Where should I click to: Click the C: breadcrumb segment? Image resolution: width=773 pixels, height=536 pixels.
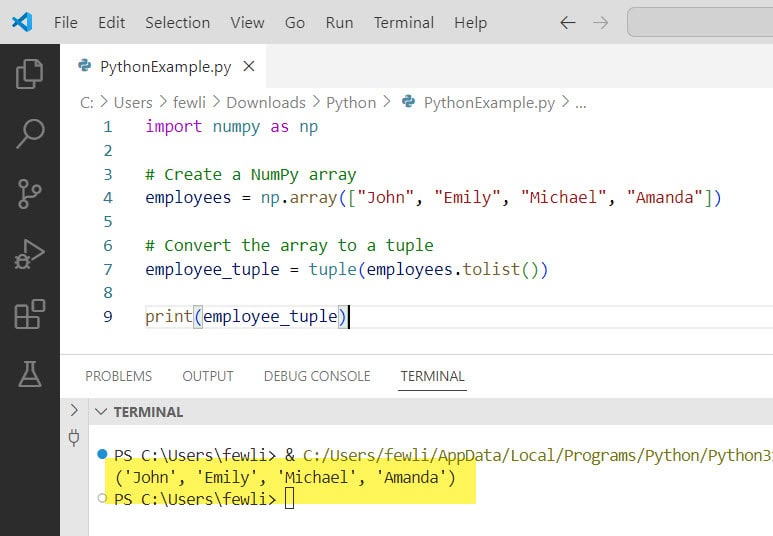86,103
